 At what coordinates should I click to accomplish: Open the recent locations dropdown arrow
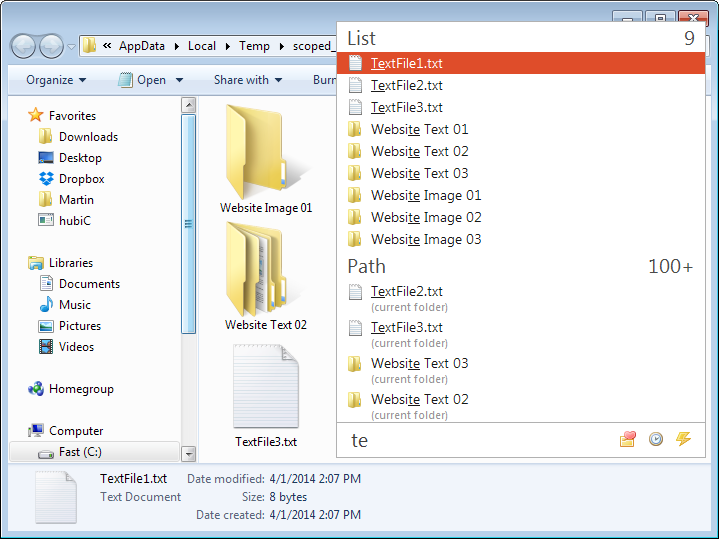[x=71, y=46]
